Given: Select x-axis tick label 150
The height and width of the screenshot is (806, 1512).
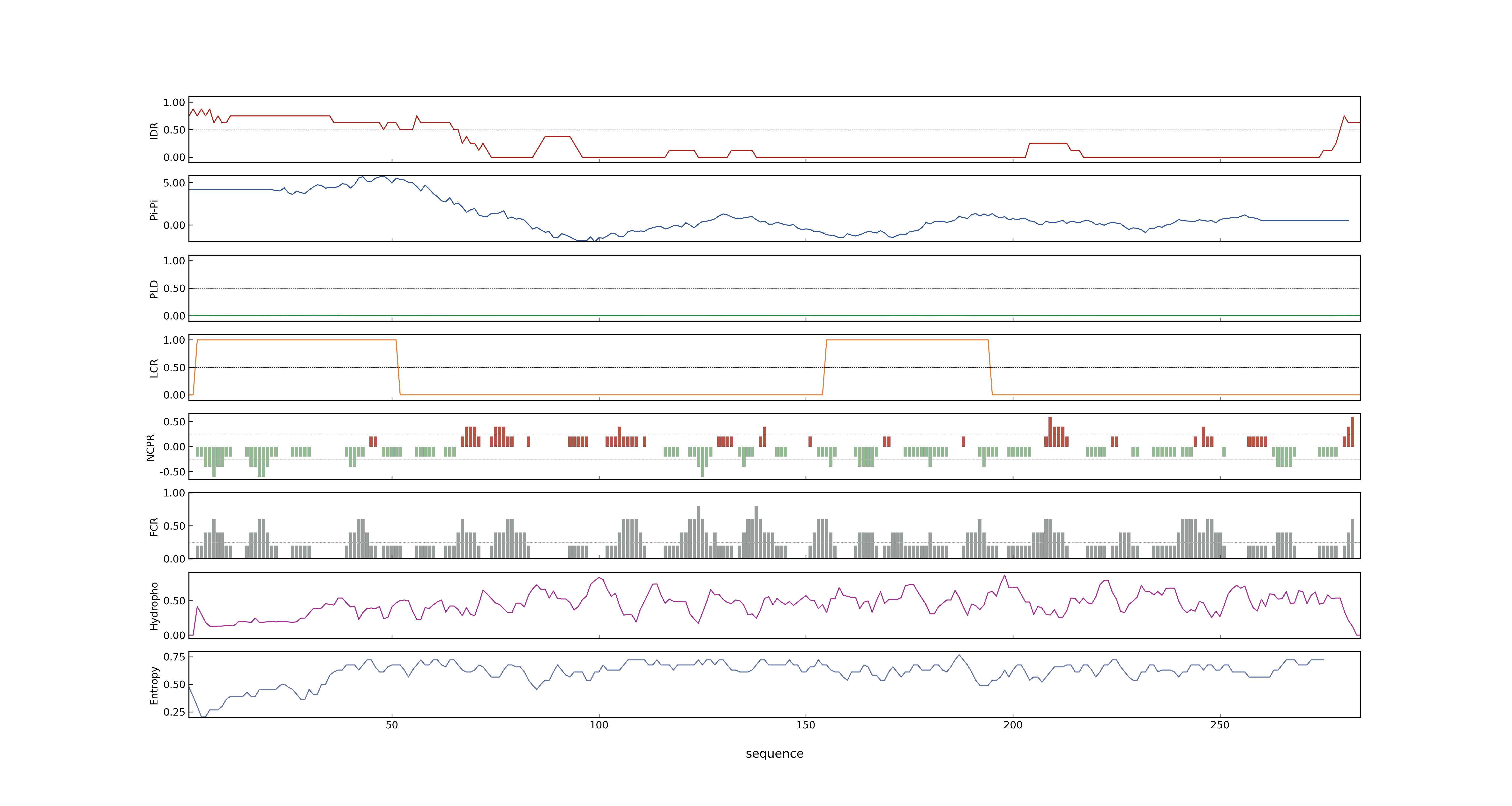Looking at the screenshot, I should 805,725.
